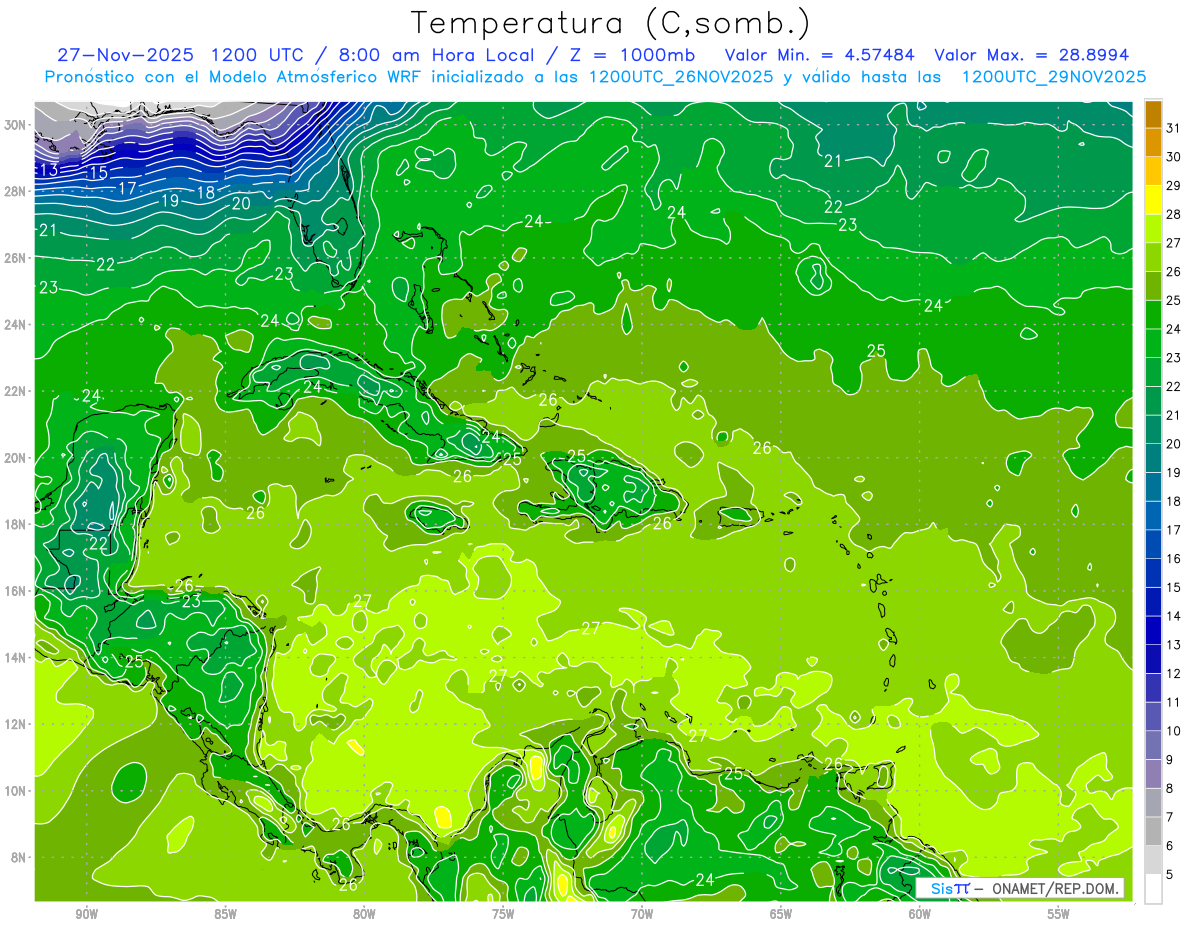
Task: Click the dark blue colorbar swatch between 13 and 14
Action: tap(1153, 630)
